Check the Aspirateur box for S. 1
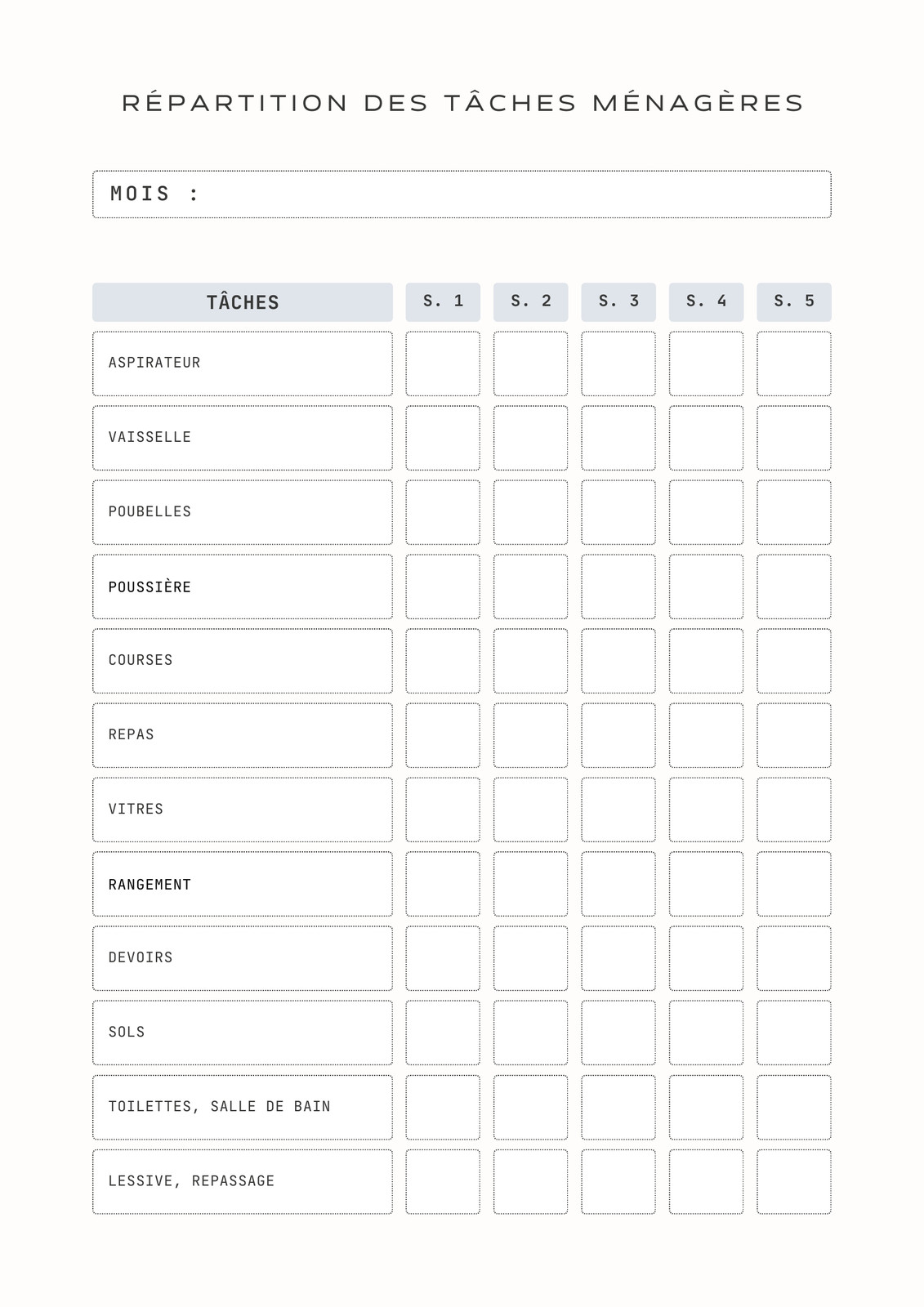Screen dimensions: 924x1307 coord(443,364)
